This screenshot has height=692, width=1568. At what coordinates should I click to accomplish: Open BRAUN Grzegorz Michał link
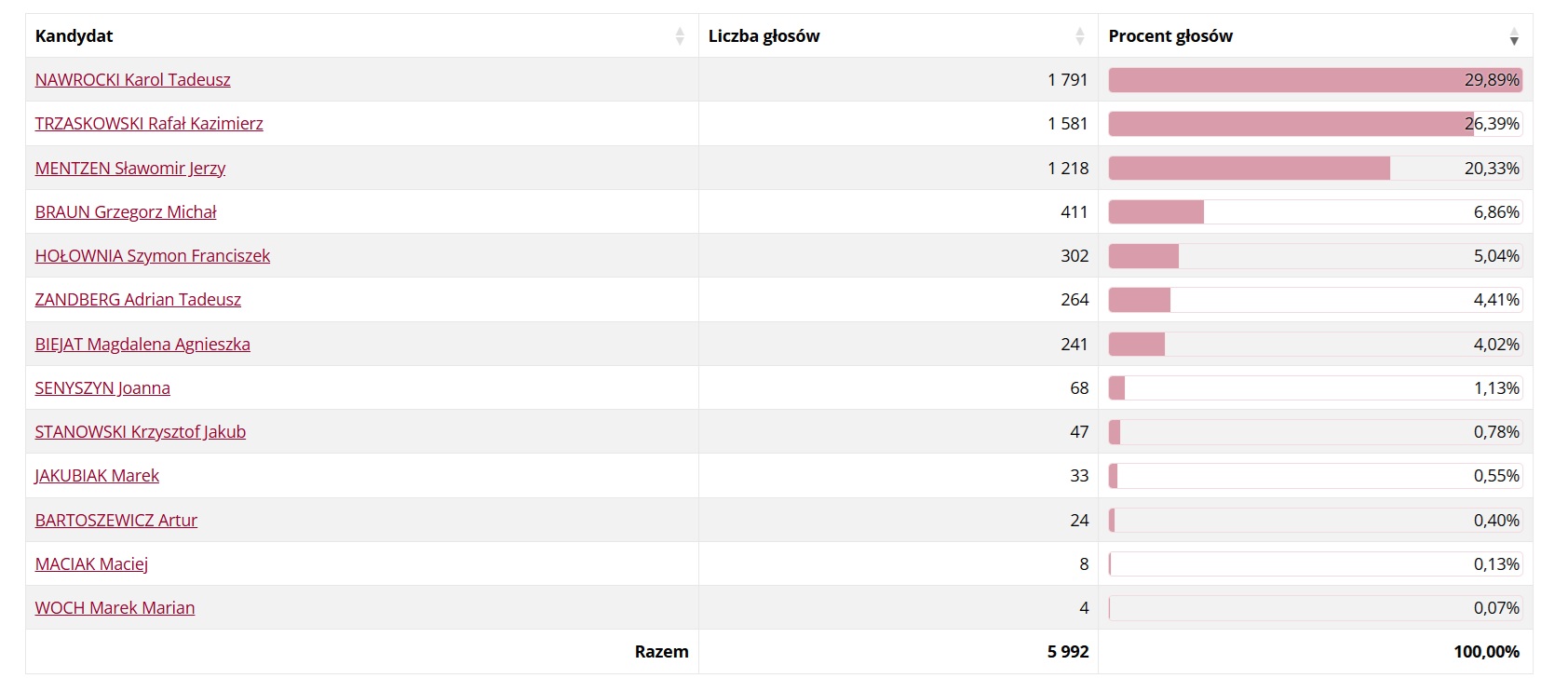click(x=126, y=212)
